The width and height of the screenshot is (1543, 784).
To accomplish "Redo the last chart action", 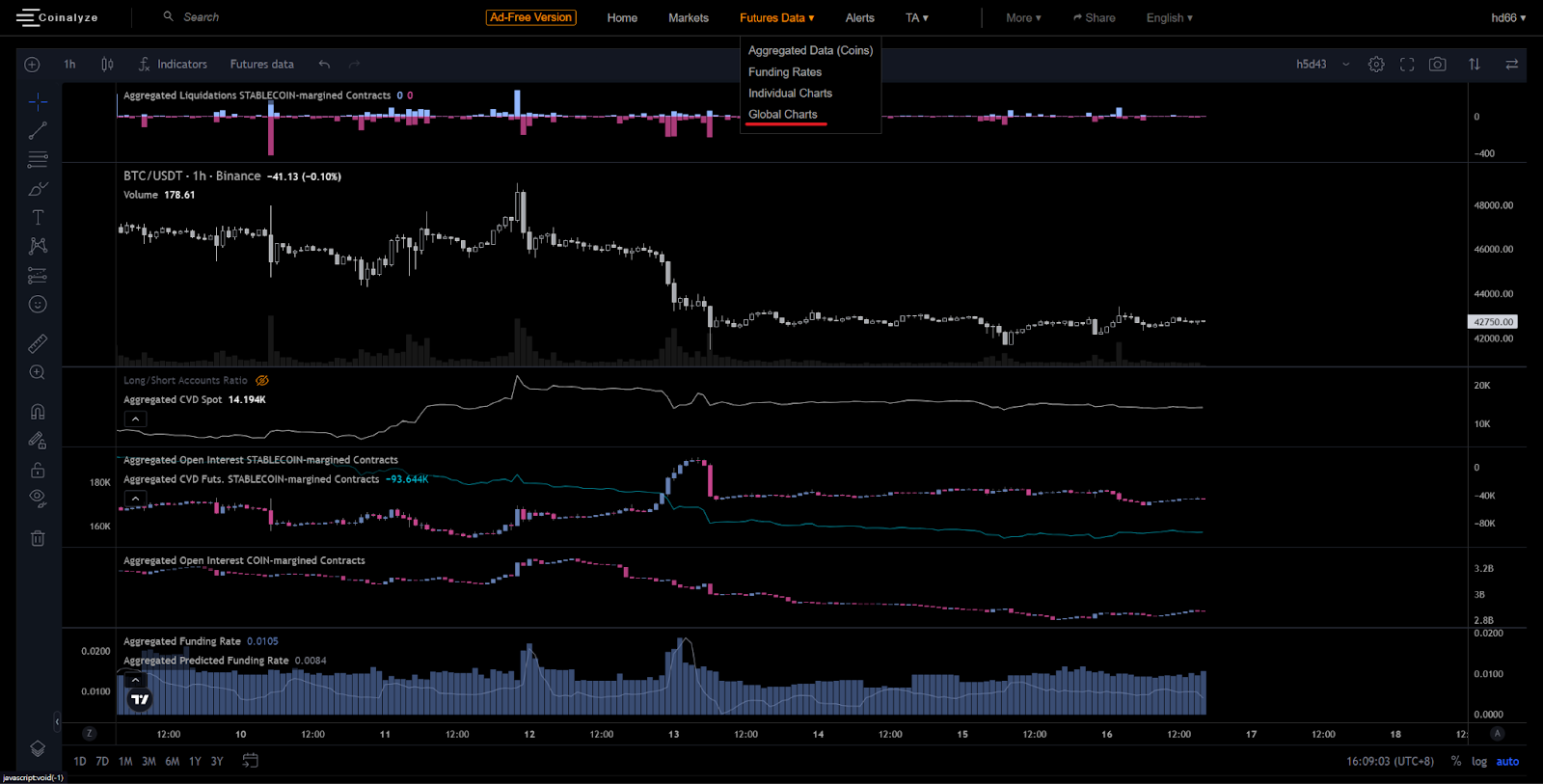I will click(x=354, y=65).
